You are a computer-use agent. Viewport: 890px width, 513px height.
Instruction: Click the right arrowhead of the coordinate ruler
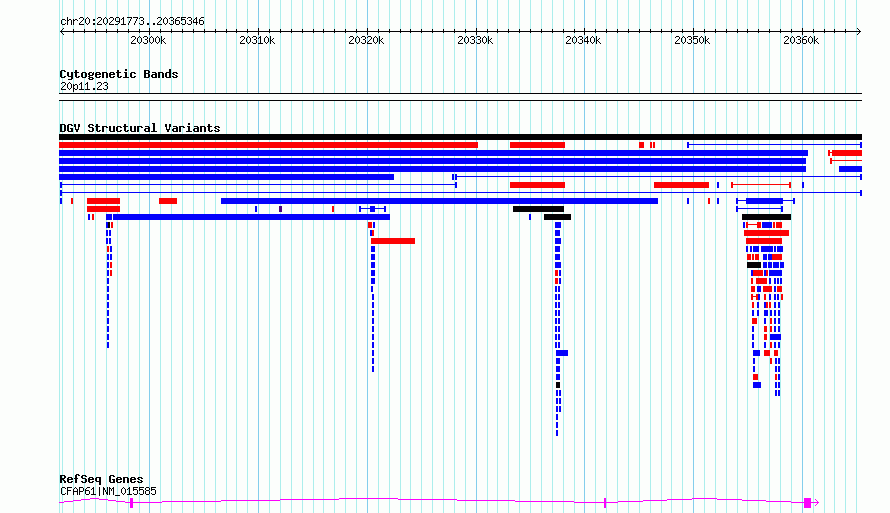[x=859, y=32]
